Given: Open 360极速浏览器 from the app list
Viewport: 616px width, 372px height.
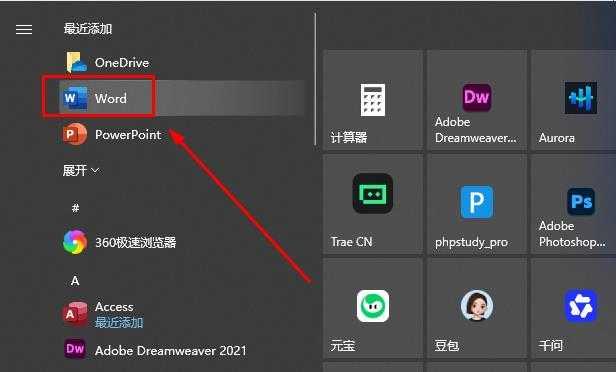Looking at the screenshot, I should point(182,242).
